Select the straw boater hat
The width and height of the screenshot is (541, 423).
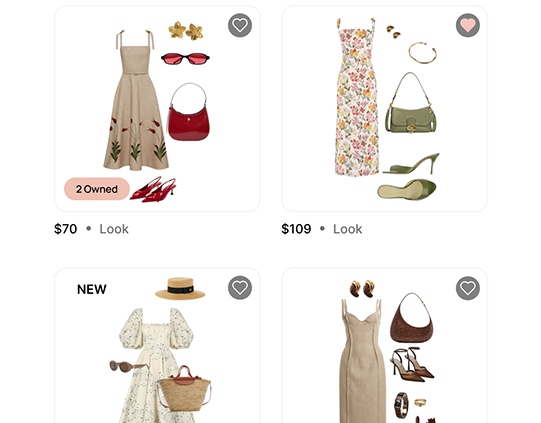180,288
